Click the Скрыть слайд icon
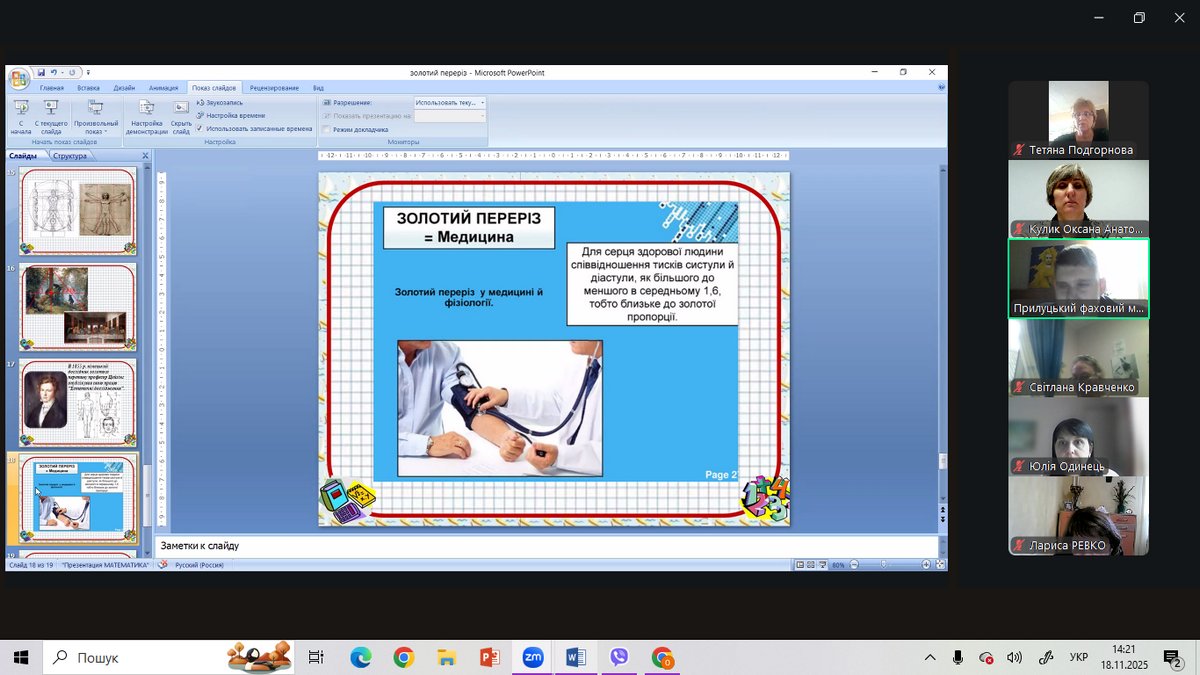This screenshot has width=1200, height=675. [181, 108]
